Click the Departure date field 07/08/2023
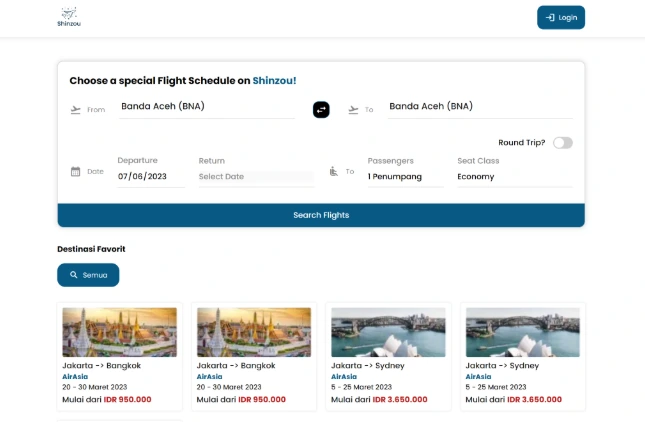This screenshot has width=645, height=422. [x=150, y=177]
